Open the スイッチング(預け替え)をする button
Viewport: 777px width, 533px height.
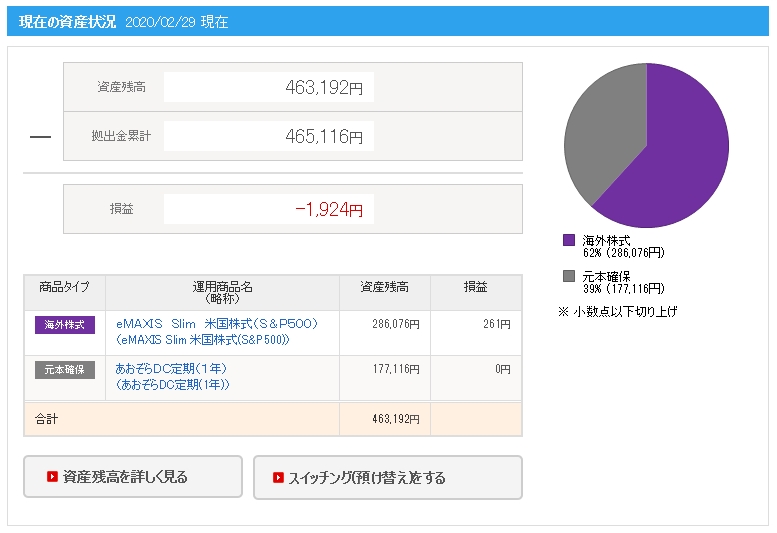388,478
